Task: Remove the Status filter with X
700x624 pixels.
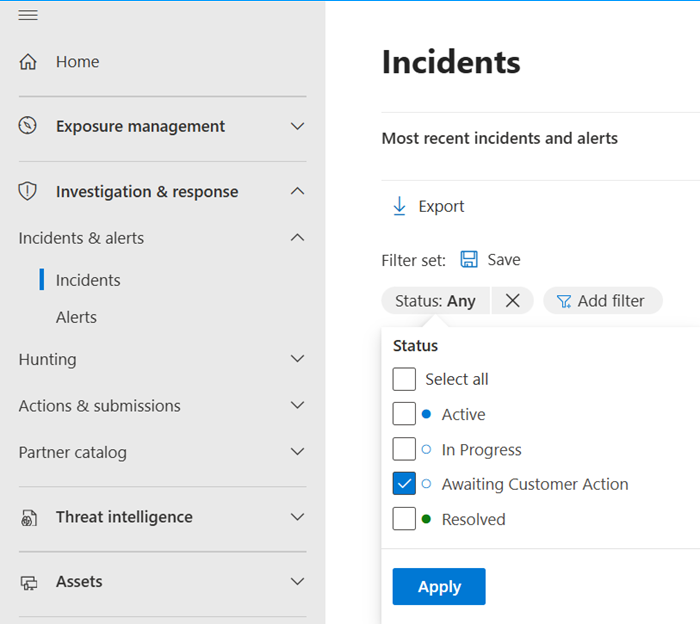Action: (x=512, y=301)
